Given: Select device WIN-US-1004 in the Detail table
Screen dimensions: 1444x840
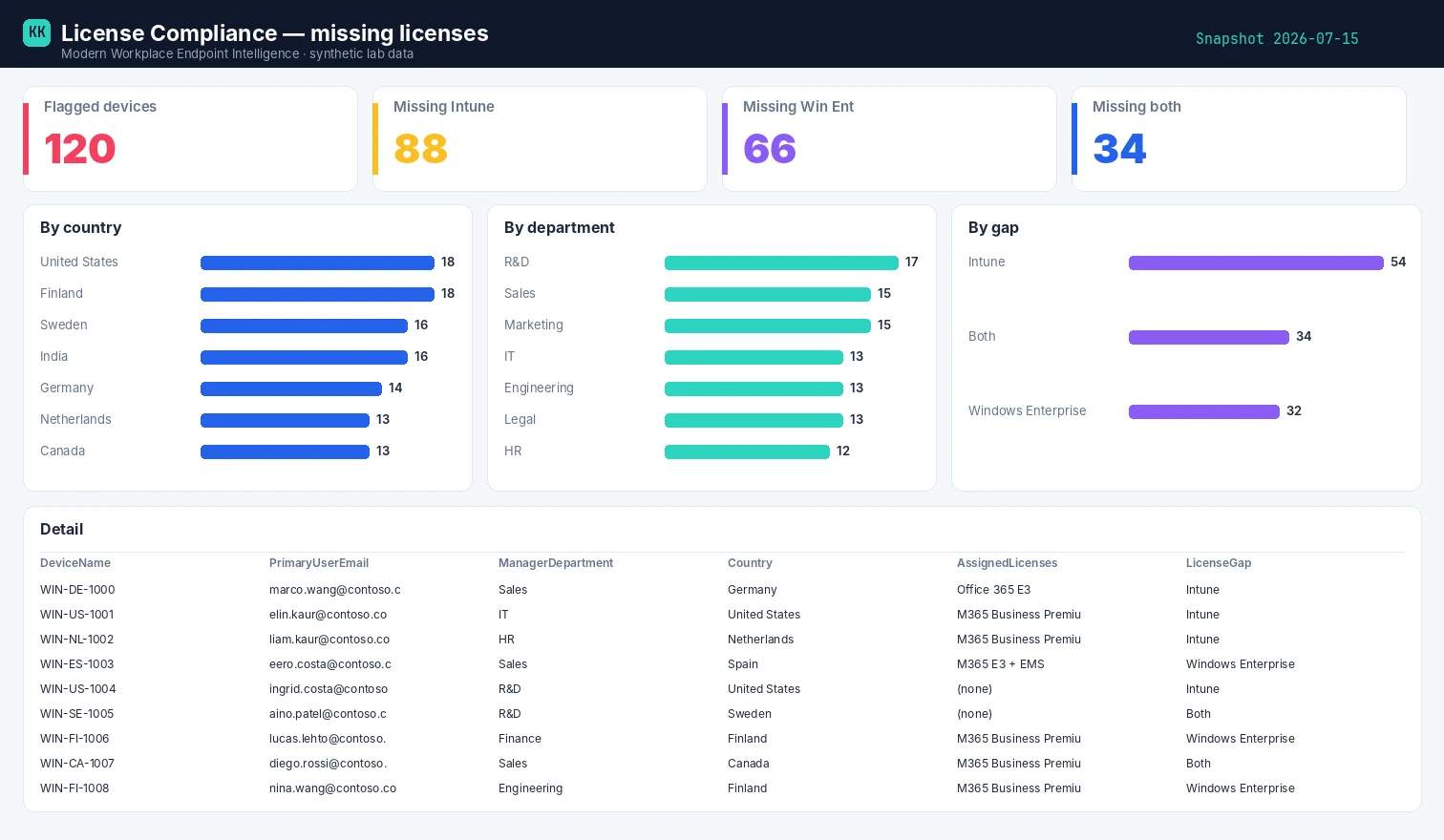Looking at the screenshot, I should [78, 689].
